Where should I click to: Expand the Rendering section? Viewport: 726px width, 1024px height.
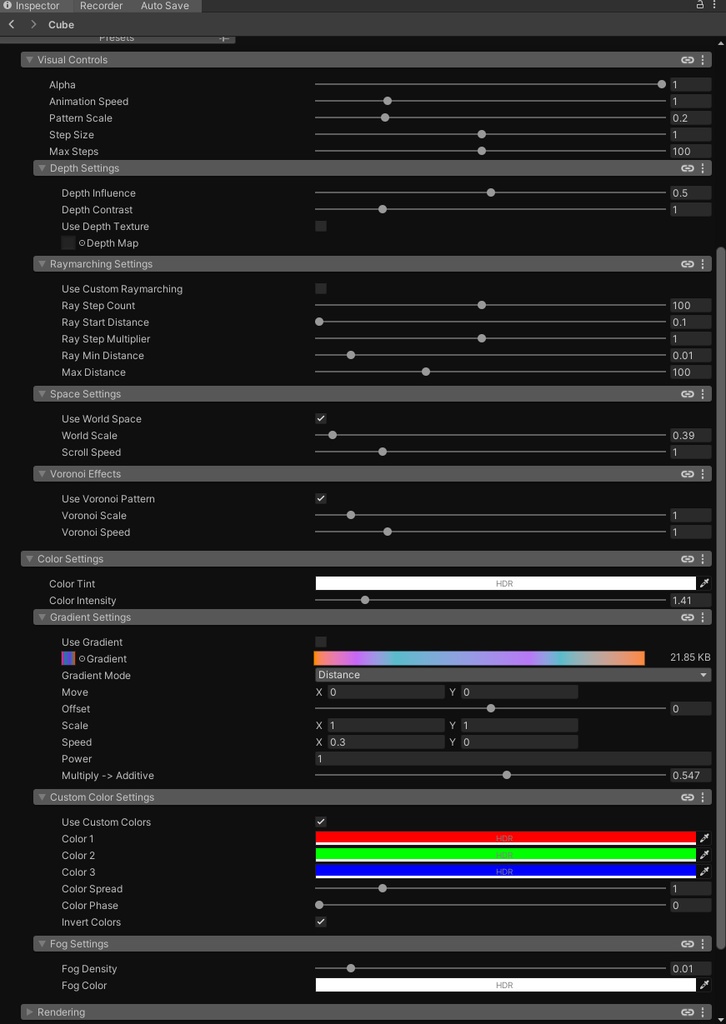pos(29,1012)
